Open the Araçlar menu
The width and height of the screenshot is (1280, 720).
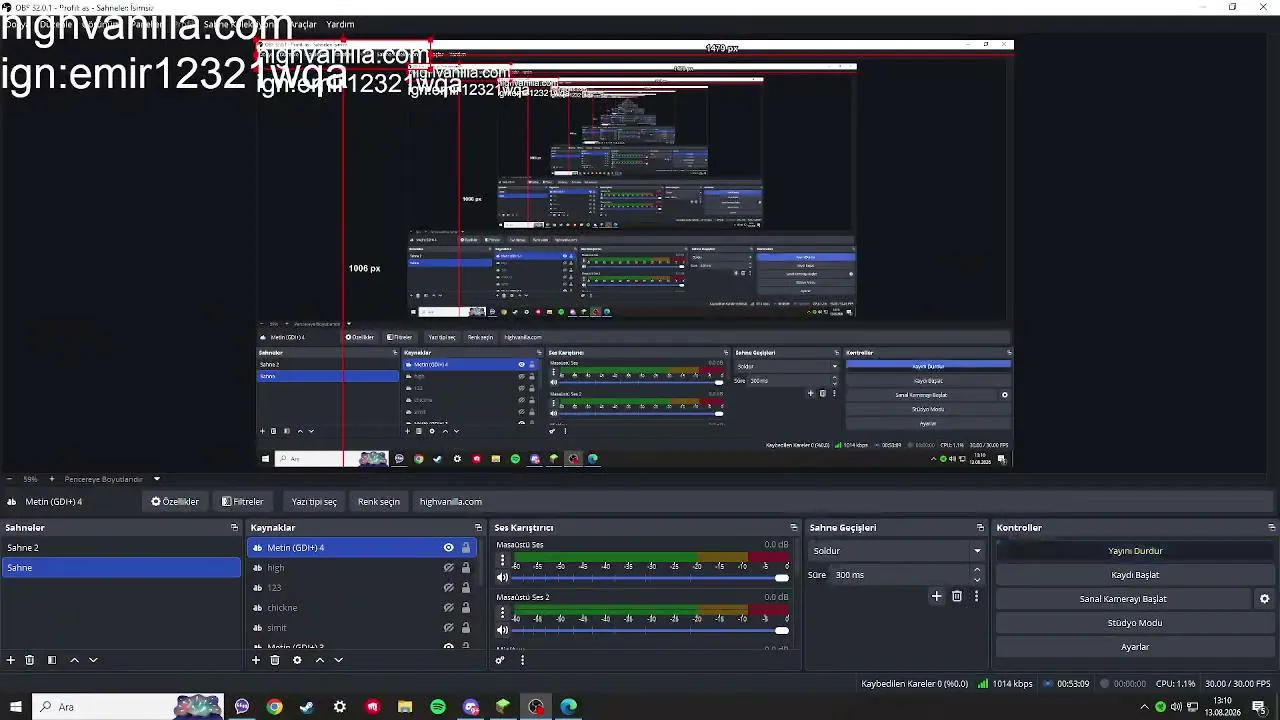tap(303, 24)
